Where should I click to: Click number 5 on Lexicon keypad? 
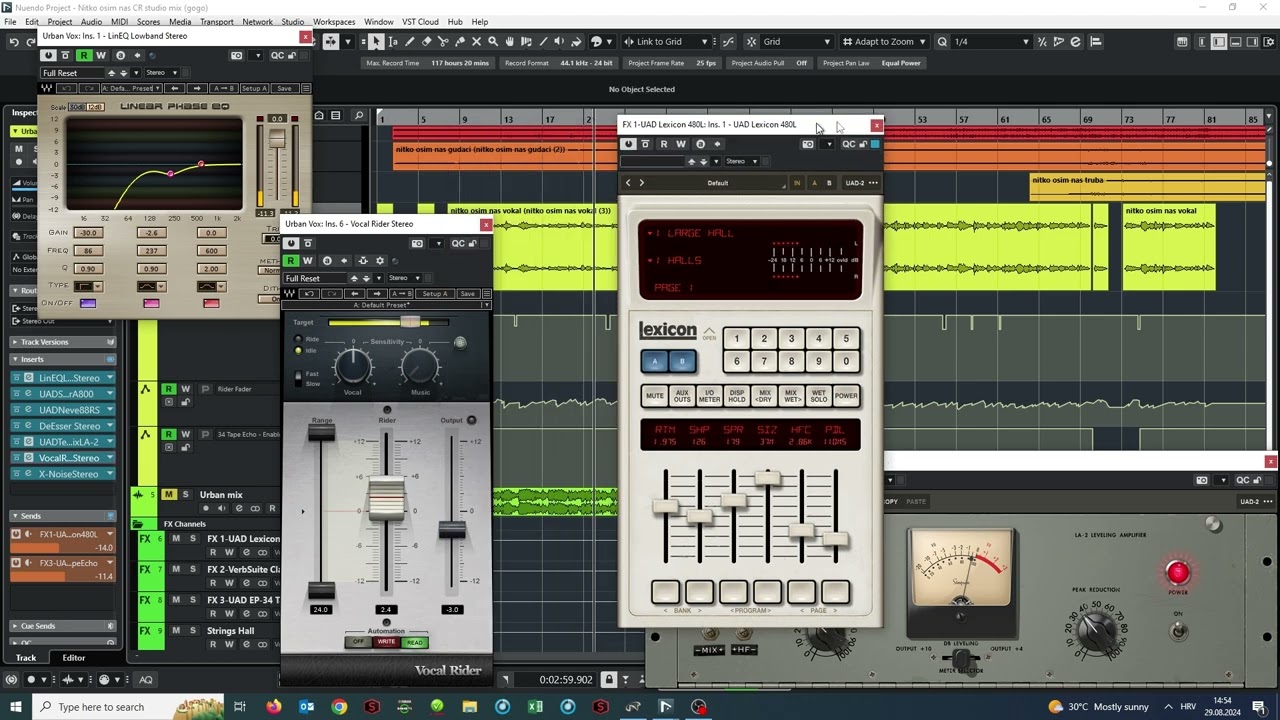tap(846, 339)
